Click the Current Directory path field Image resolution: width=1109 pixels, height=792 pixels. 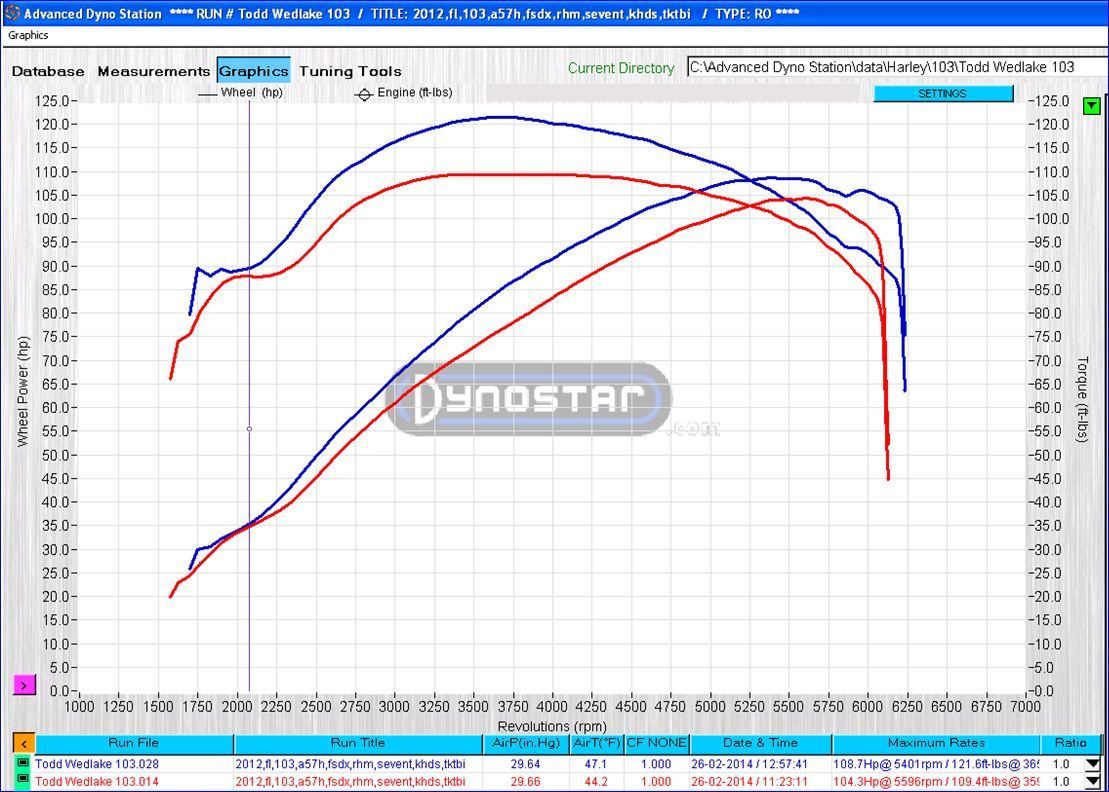[896, 67]
